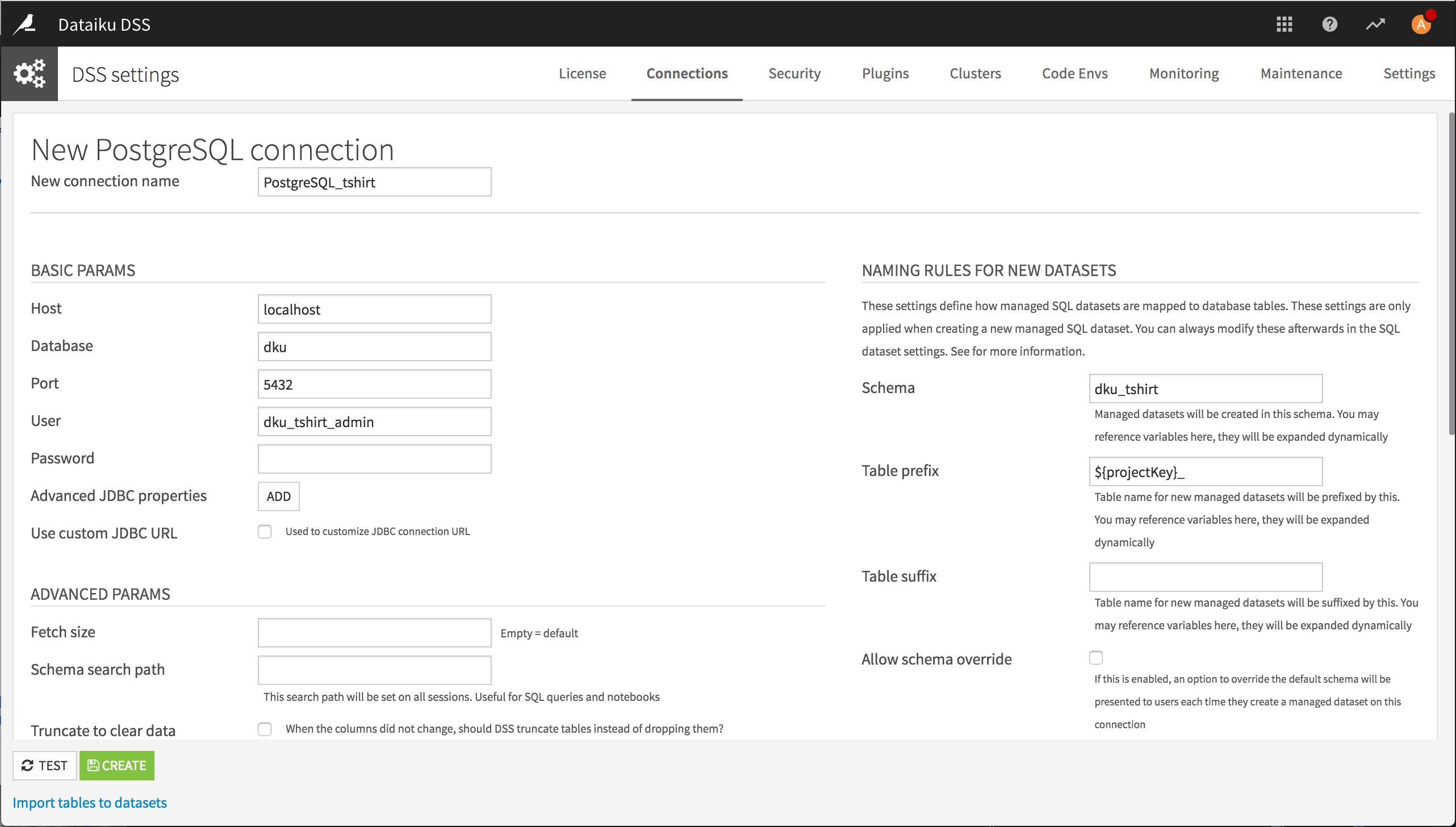
Task: Open the help question mark icon
Action: 1329,24
